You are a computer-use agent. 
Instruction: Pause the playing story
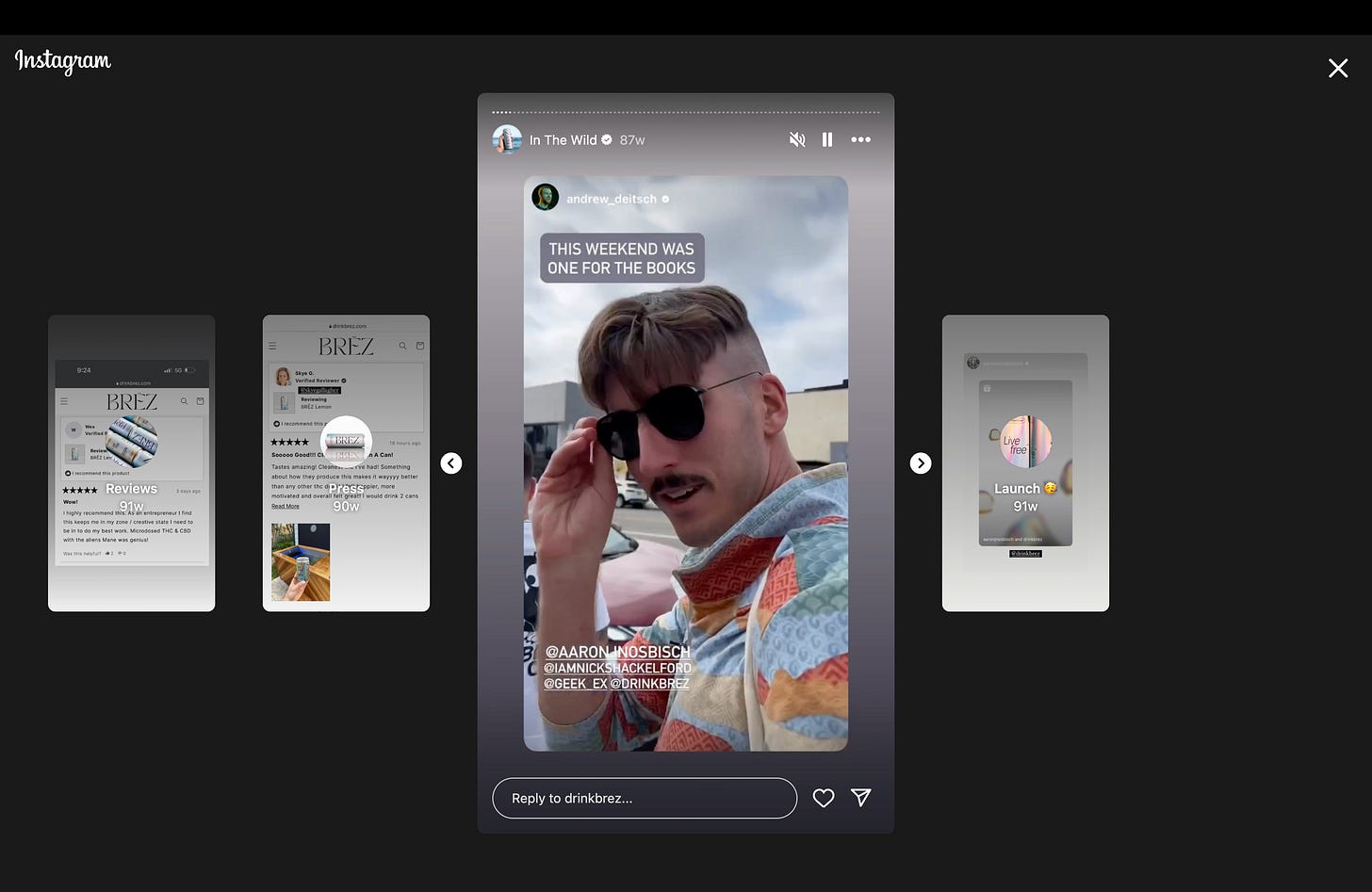point(827,139)
